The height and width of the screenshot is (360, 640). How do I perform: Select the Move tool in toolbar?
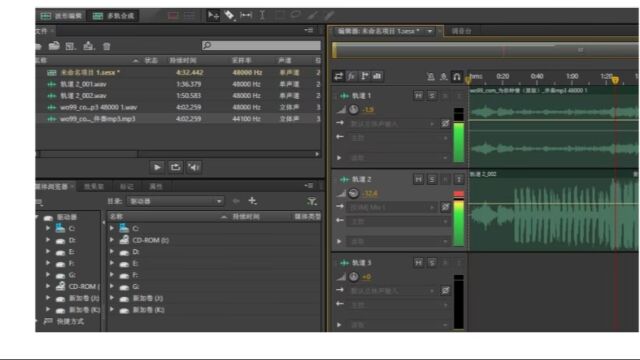213,16
